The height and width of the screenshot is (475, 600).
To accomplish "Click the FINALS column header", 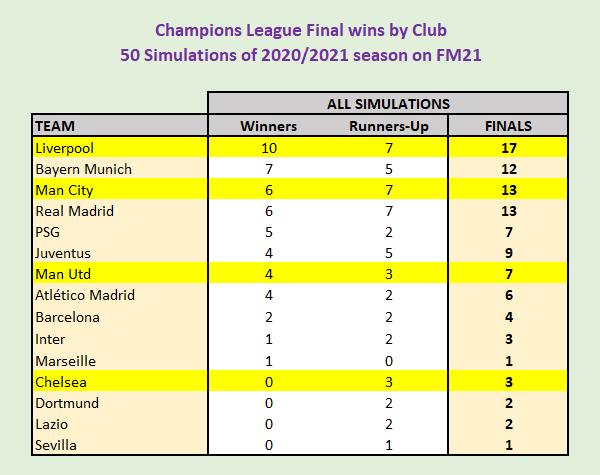I will click(508, 126).
